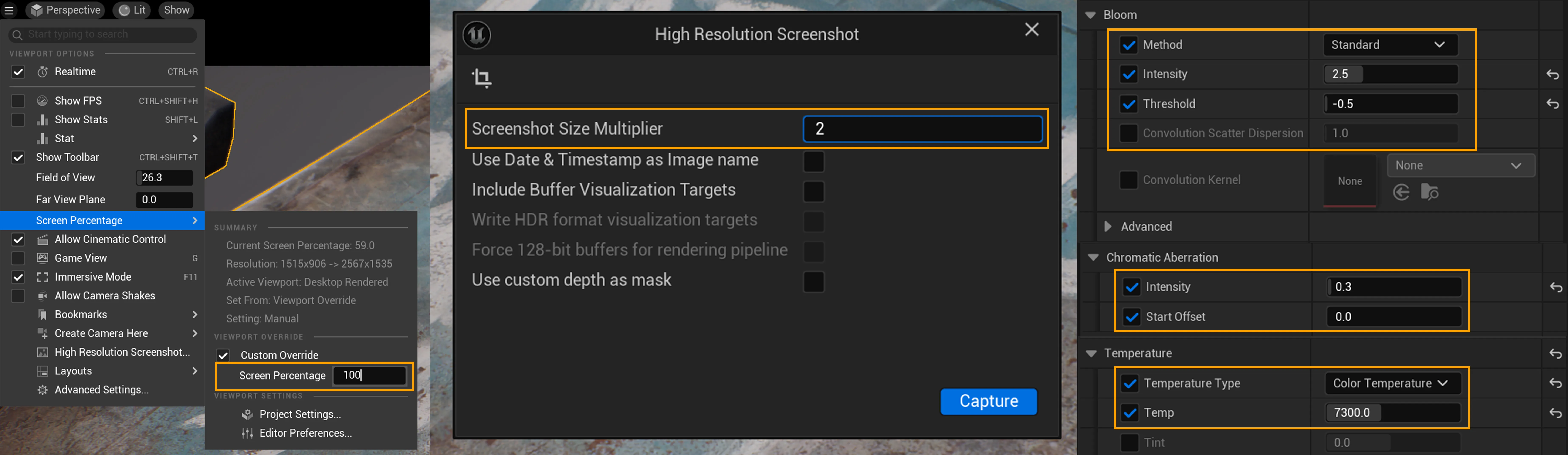This screenshot has width=1568, height=455.
Task: Click the Screenshot Size Multiplier field
Action: pos(922,128)
